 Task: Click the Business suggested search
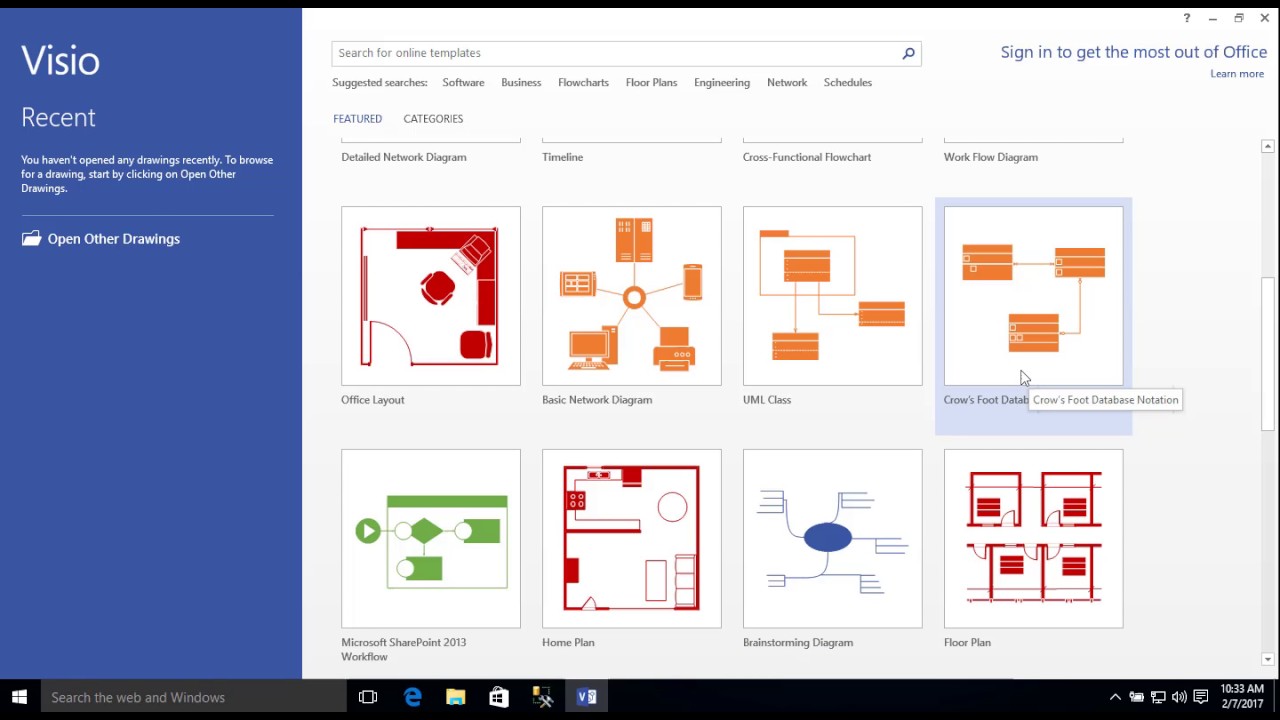[x=521, y=83]
